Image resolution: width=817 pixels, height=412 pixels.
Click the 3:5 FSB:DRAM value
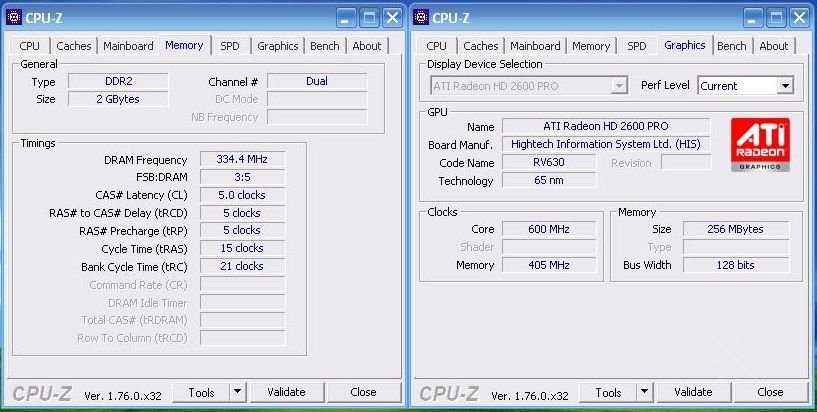tap(242, 177)
